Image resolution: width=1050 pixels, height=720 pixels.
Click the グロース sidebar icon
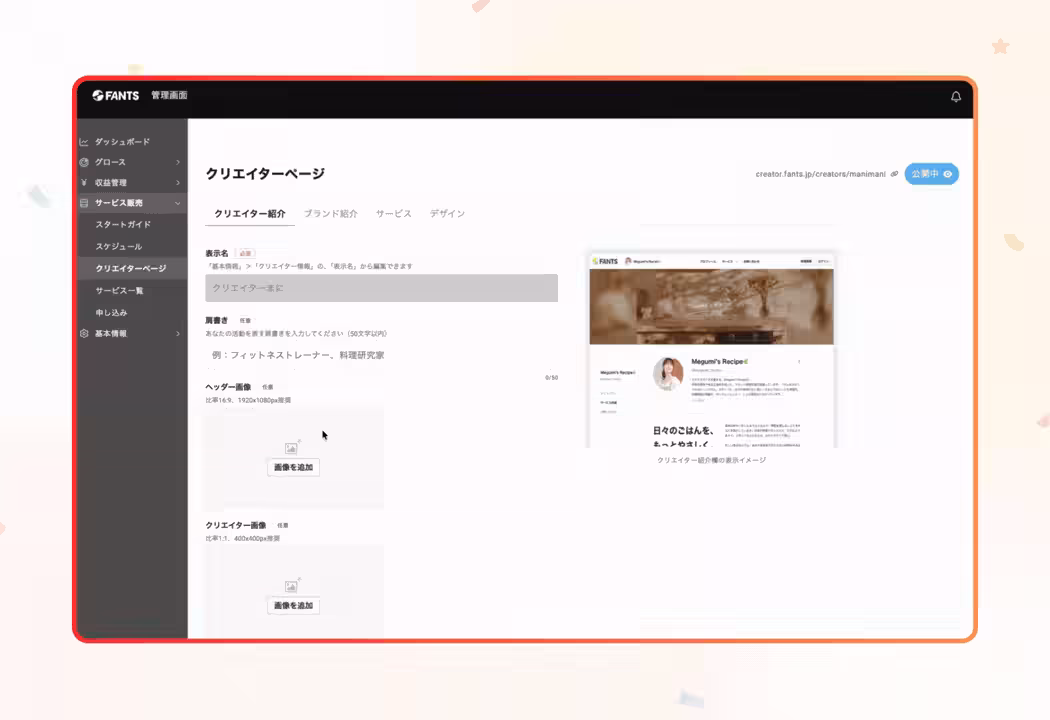click(x=84, y=162)
